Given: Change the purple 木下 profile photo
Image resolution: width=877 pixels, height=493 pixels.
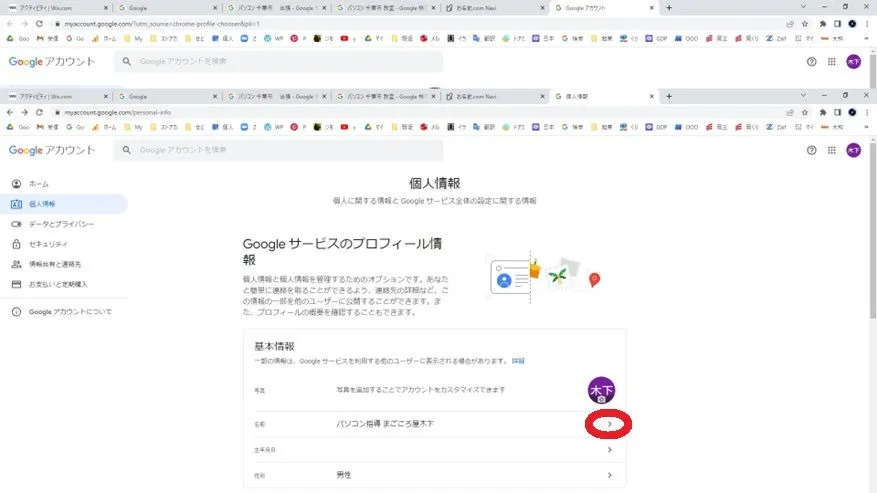Looking at the screenshot, I should (601, 390).
